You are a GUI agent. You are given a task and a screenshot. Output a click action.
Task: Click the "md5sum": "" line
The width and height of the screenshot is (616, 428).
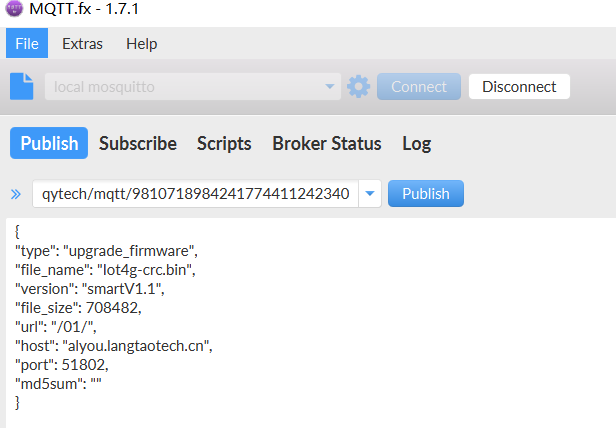pyautogui.click(x=58, y=384)
